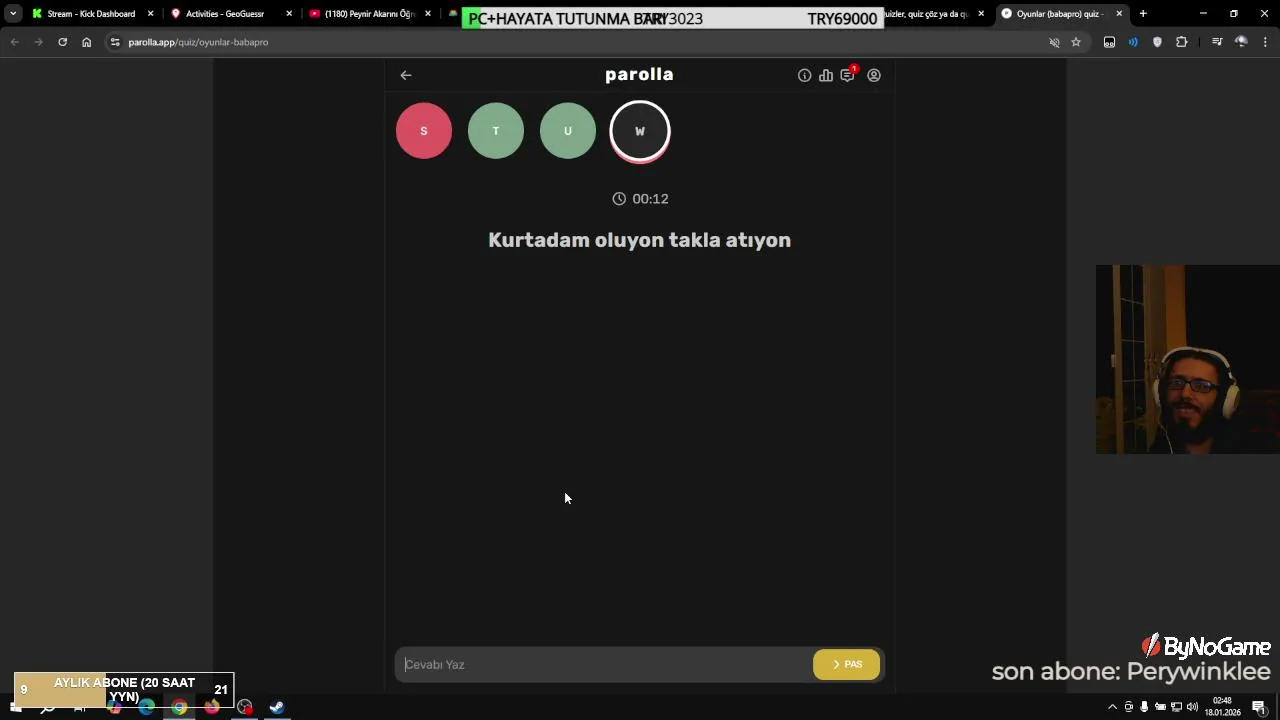The image size is (1280, 720).
Task: Open taskbar search magnifier
Action: (47, 707)
